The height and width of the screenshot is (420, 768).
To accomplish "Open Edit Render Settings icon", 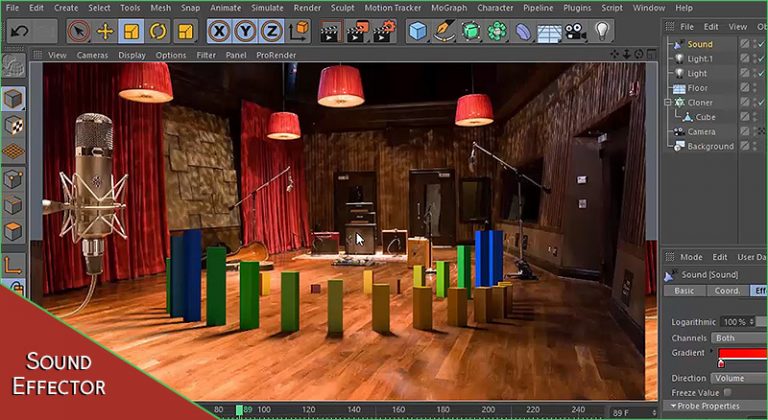I will tap(384, 31).
